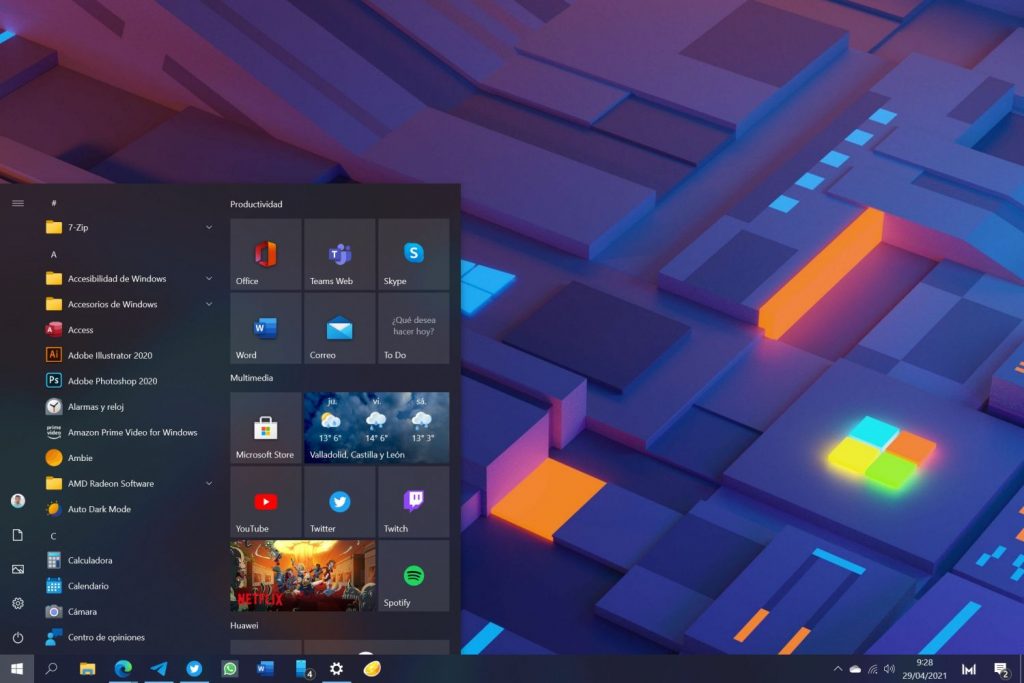Start Skype from the Productividad group

coord(413,254)
